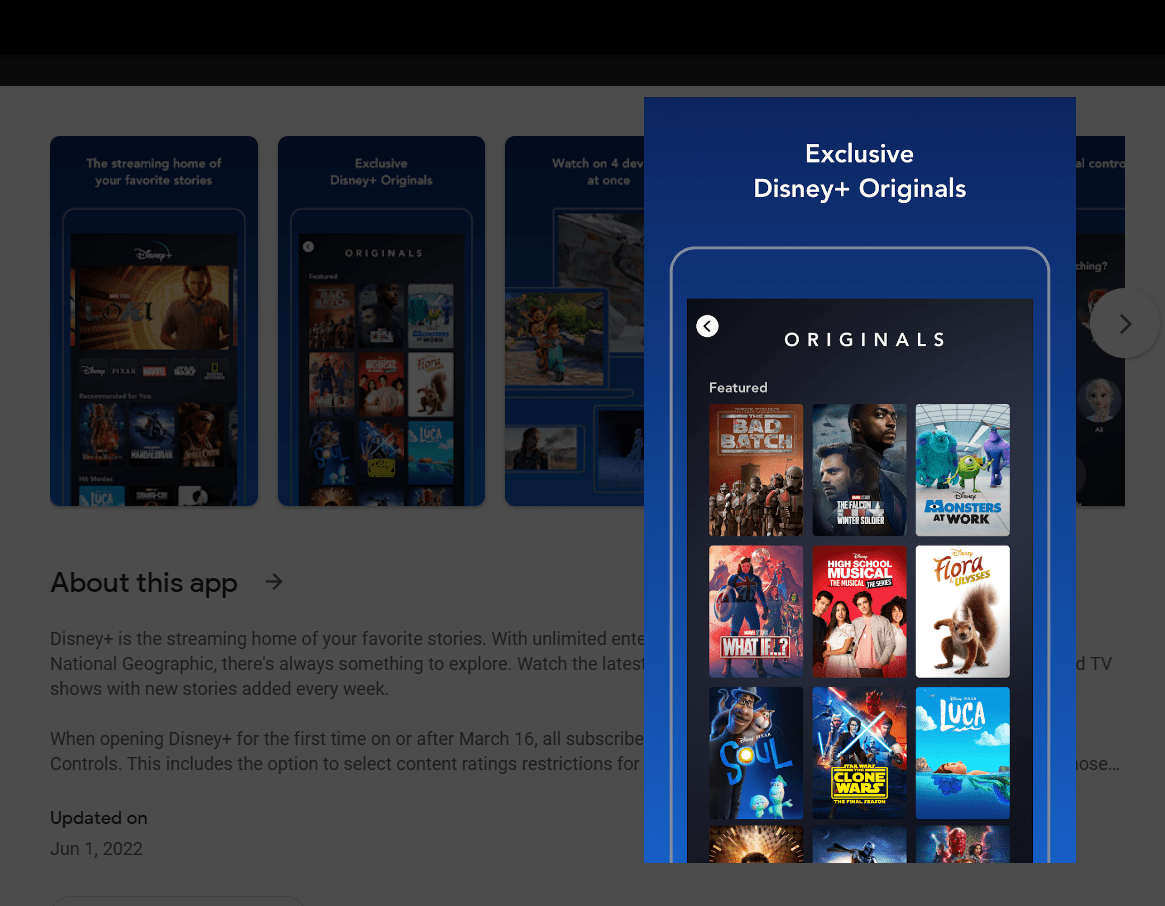Select the Soul movie poster
The width and height of the screenshot is (1165, 906).
(756, 753)
